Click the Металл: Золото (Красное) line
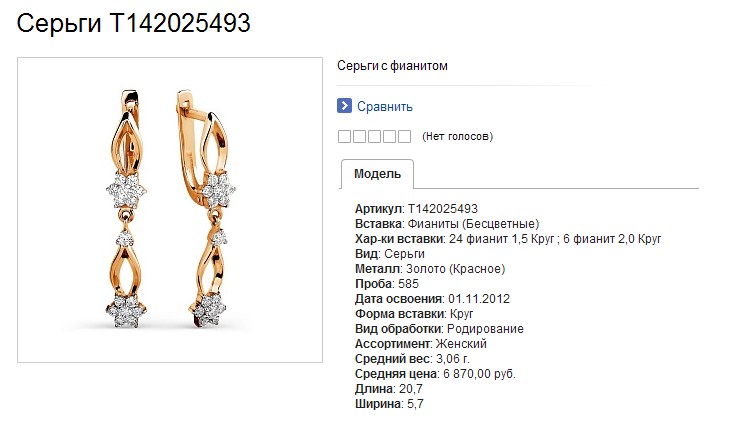 (430, 269)
